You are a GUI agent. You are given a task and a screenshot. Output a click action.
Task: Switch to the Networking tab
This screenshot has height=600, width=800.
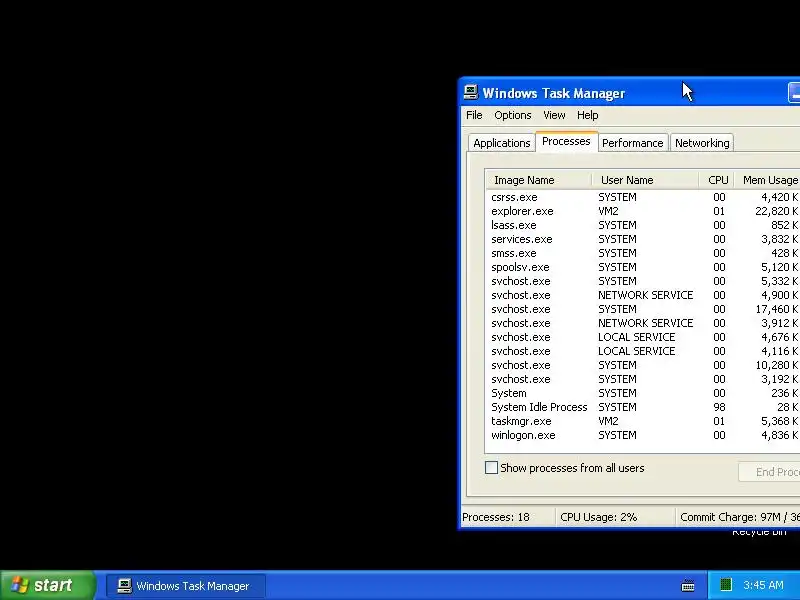click(x=702, y=143)
